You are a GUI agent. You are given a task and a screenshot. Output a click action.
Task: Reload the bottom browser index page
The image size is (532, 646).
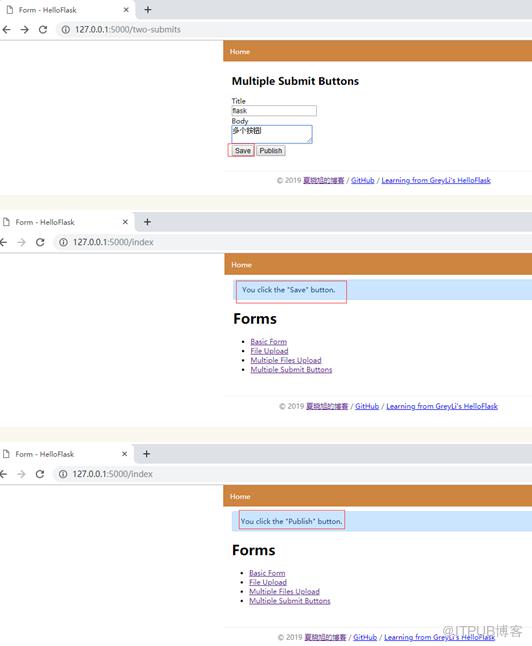click(40, 474)
